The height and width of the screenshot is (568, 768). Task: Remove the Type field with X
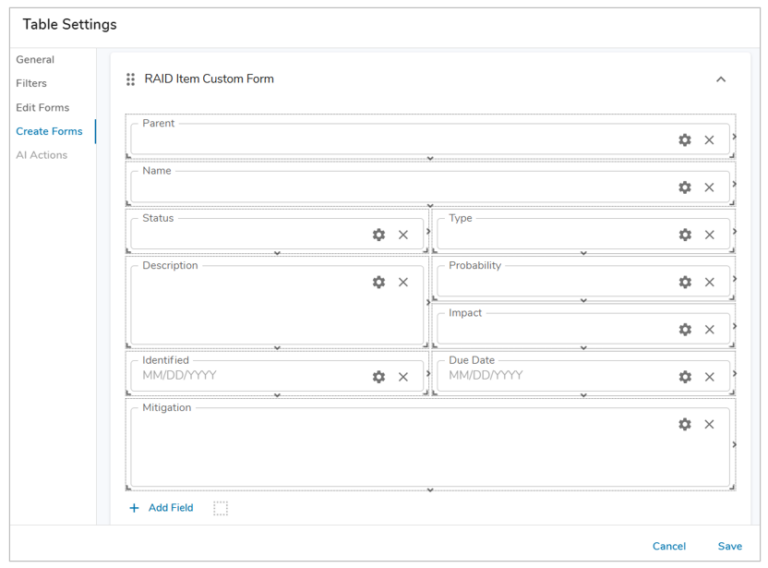pos(709,235)
